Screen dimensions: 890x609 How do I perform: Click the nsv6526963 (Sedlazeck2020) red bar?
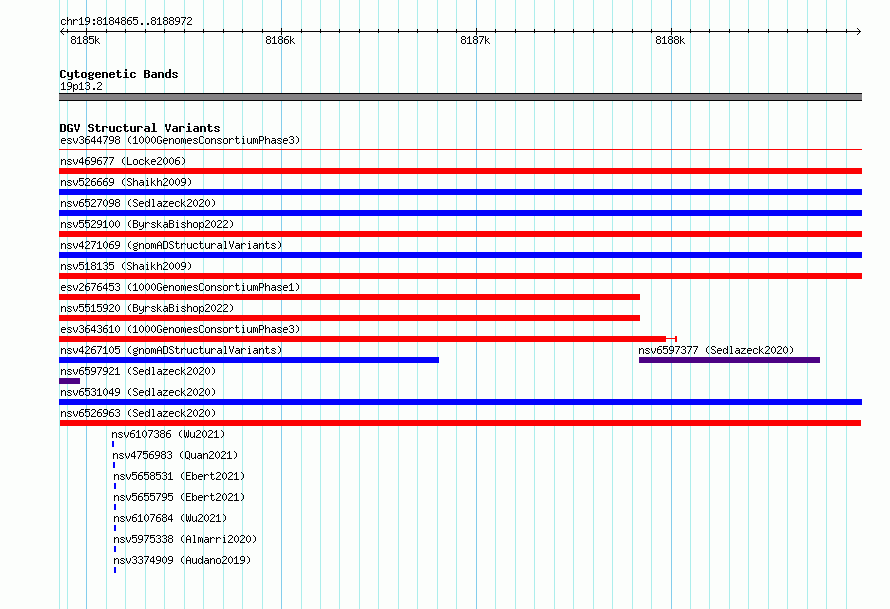tap(460, 423)
